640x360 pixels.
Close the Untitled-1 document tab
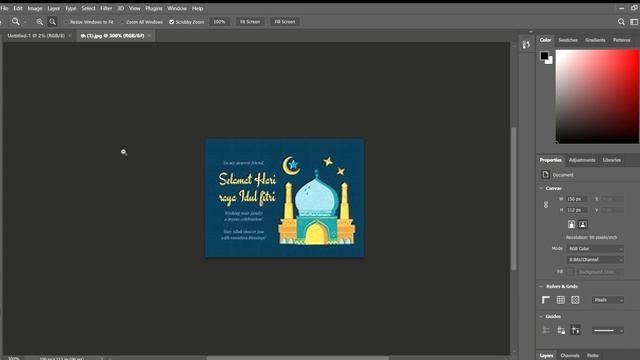(70, 36)
